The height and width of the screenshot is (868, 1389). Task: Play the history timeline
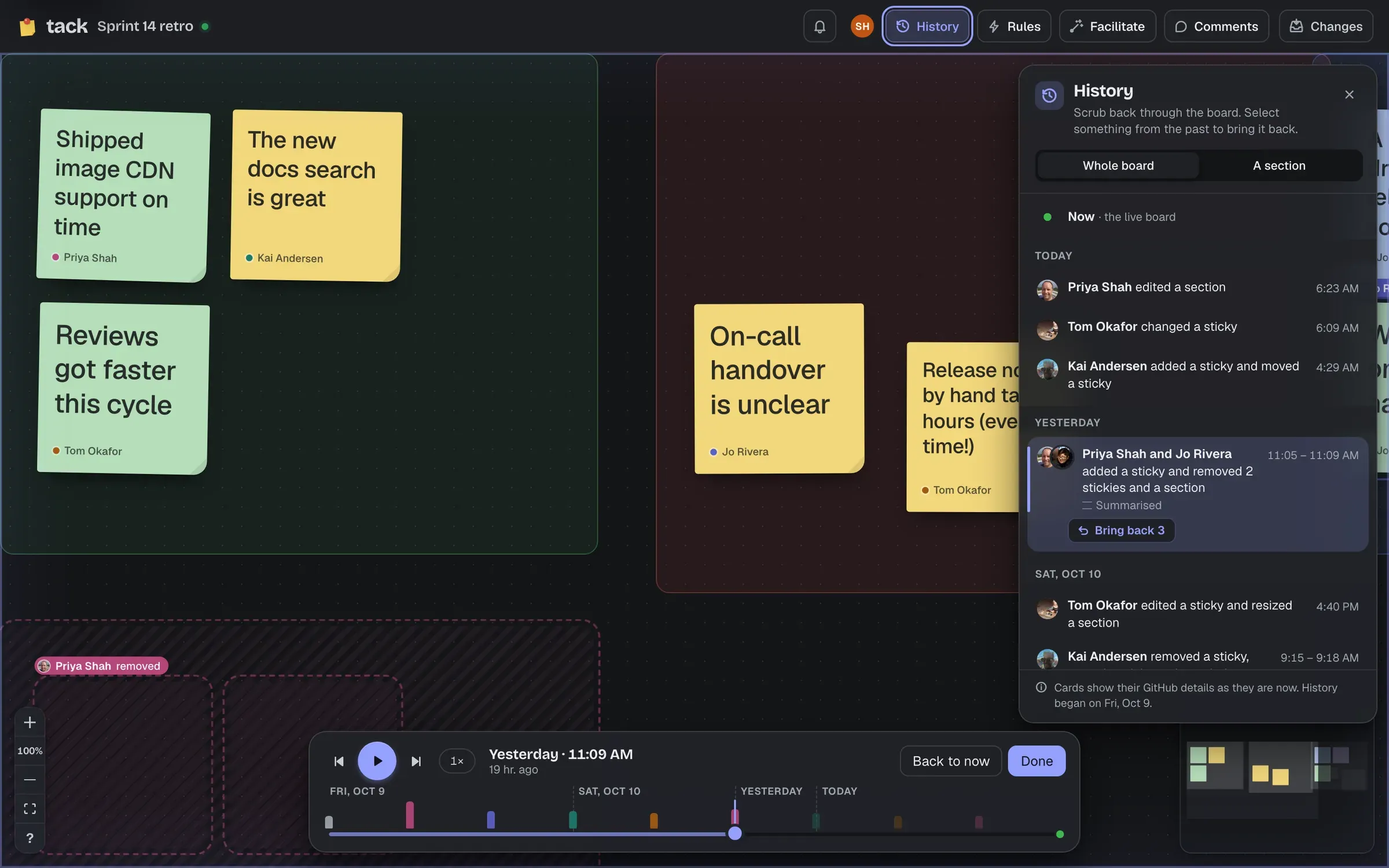377,761
